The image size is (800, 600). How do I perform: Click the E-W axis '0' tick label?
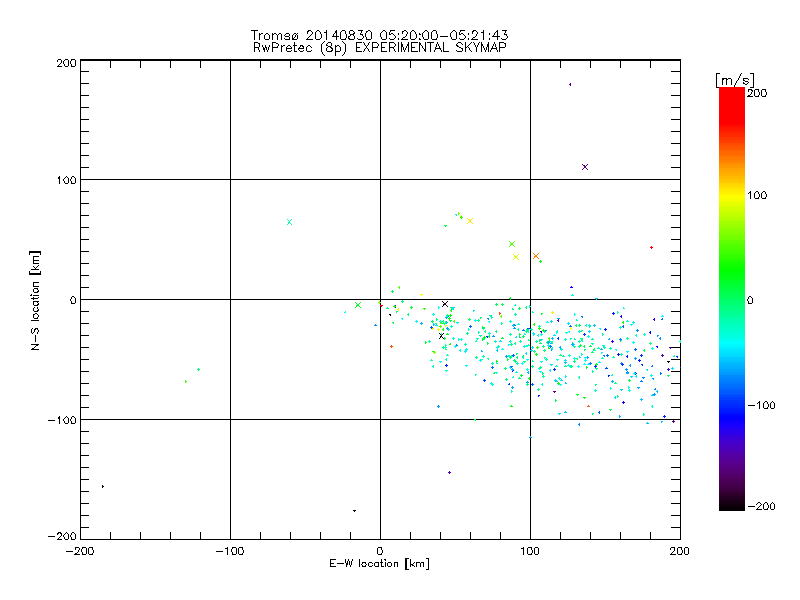click(x=380, y=551)
